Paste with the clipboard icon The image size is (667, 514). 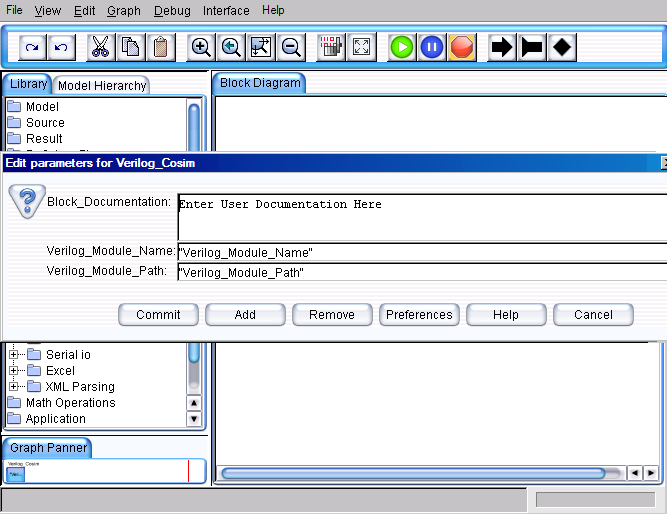[160, 47]
